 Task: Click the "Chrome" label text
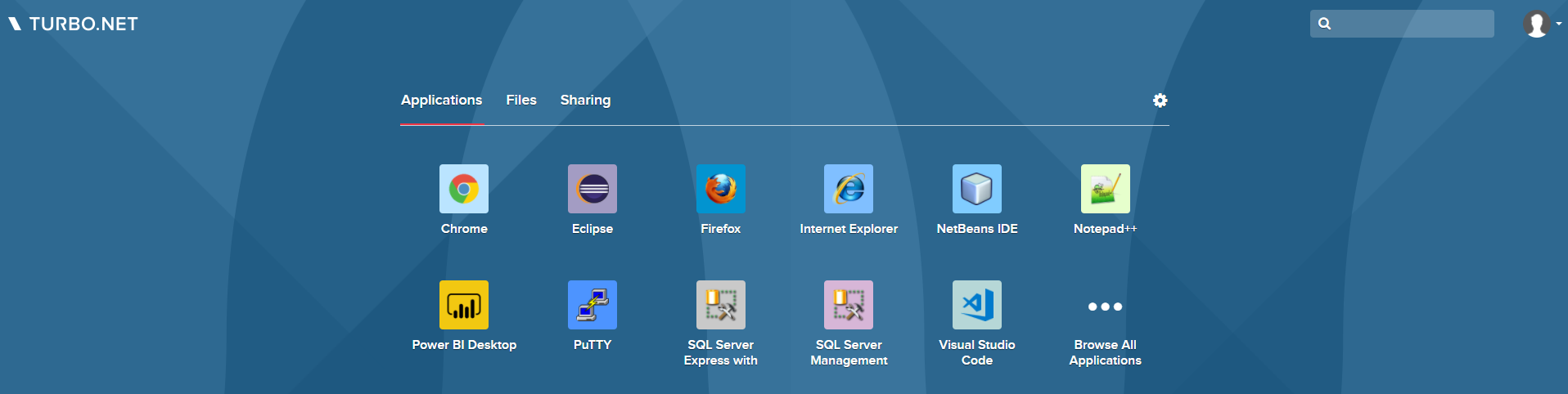(x=464, y=229)
